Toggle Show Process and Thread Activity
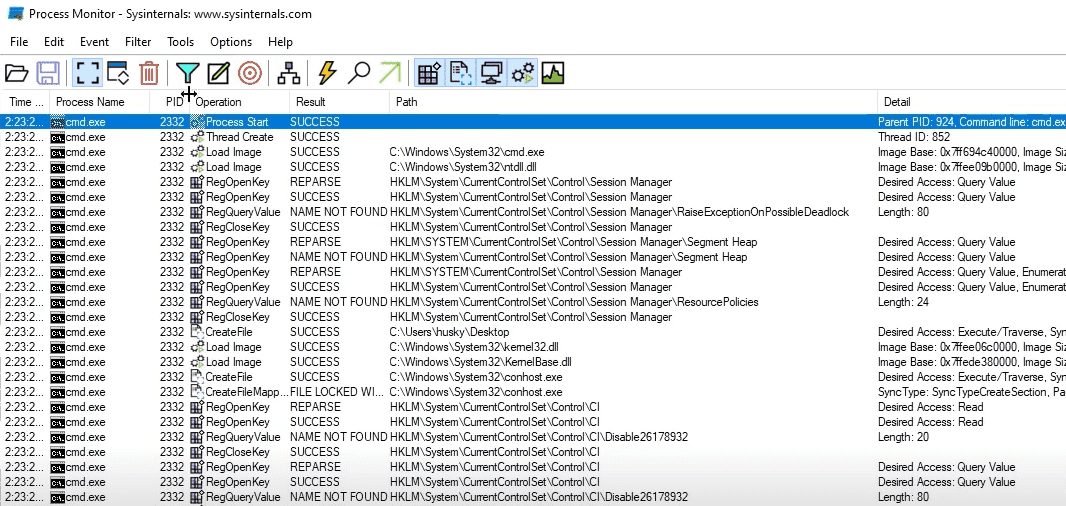The height and width of the screenshot is (506, 1066). click(x=523, y=73)
